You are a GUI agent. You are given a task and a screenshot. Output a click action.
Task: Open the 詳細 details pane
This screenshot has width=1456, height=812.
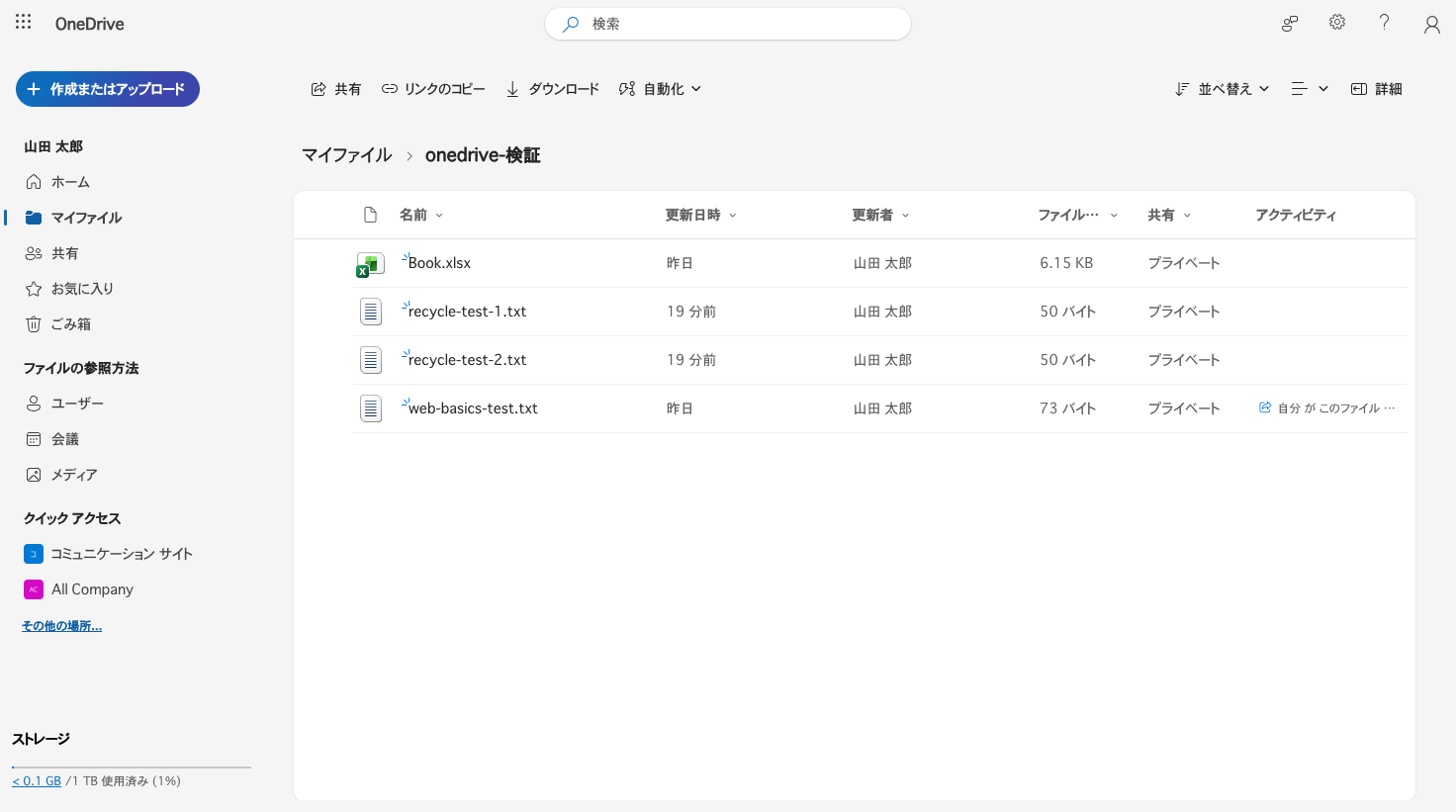coord(1377,89)
